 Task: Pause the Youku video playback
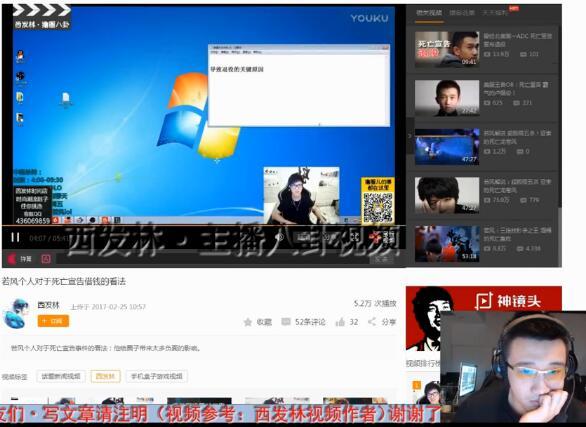pos(15,237)
